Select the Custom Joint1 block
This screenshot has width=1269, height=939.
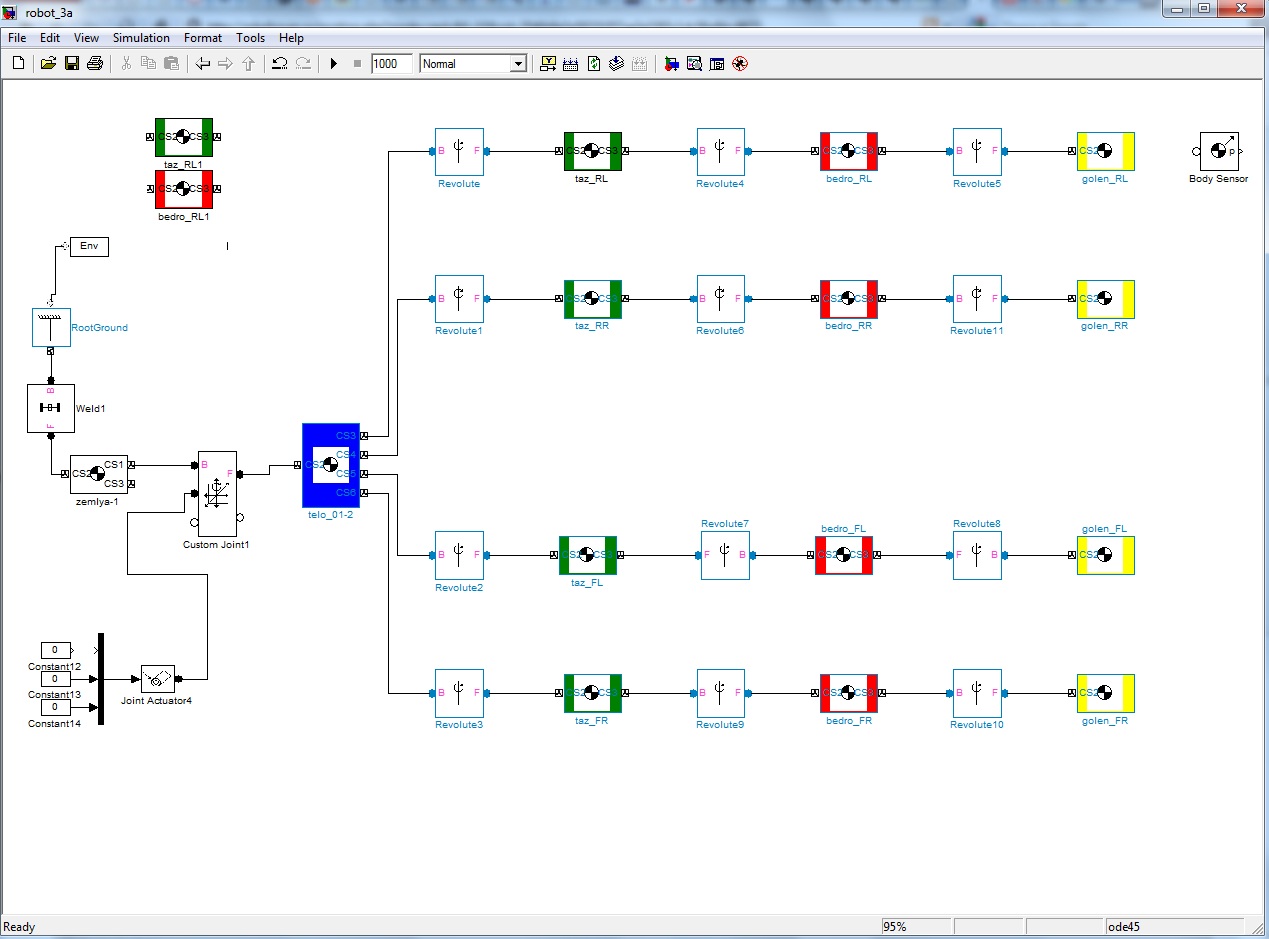click(217, 493)
